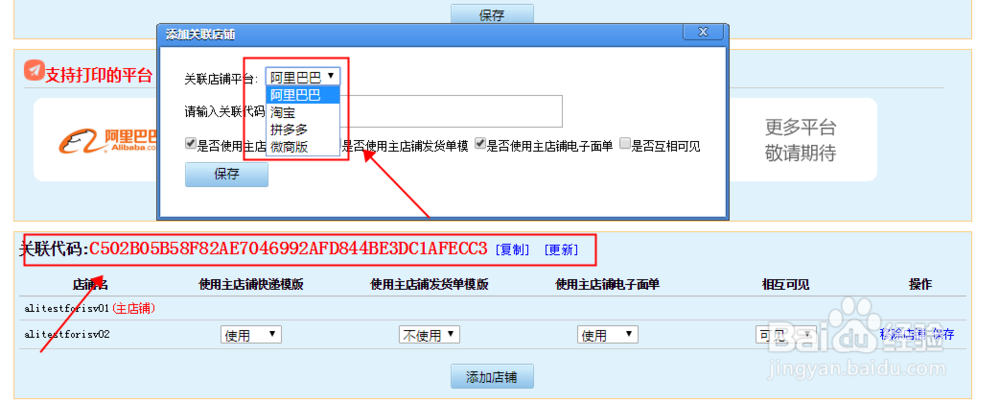This screenshot has height=403, width=1000.
Task: Click the 操作 column header
Action: [x=920, y=285]
